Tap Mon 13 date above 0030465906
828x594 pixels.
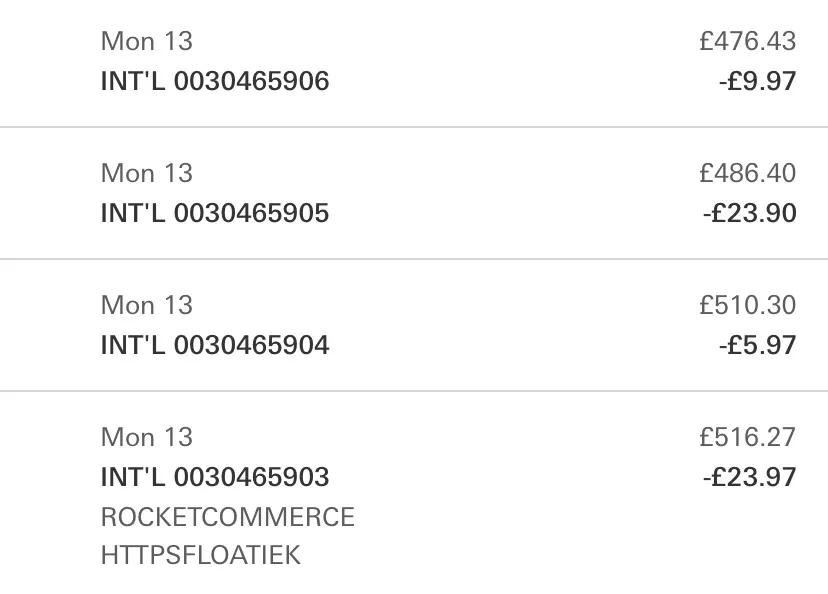click(147, 41)
